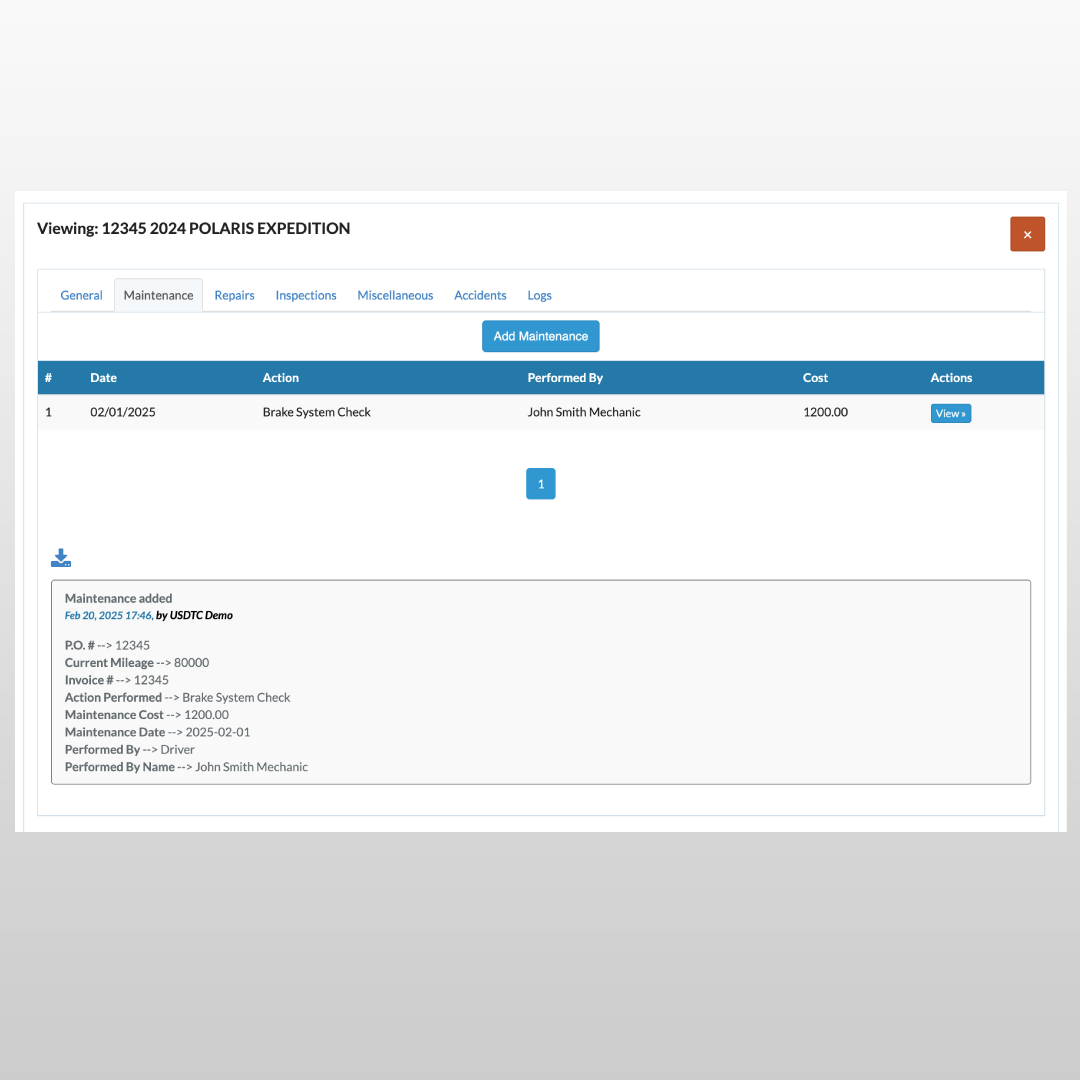The width and height of the screenshot is (1080, 1080).
Task: Click the Feb 20, 2025 17:46 timestamp
Action: tap(108, 616)
